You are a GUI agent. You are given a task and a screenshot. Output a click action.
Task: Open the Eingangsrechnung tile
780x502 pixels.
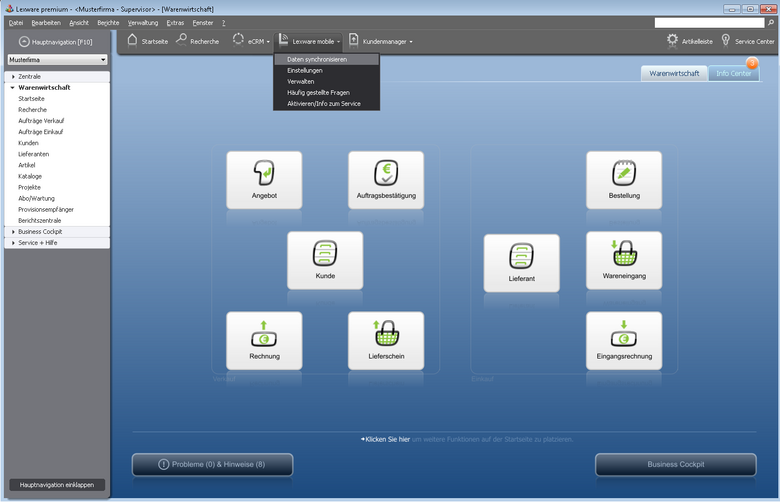[624, 341]
